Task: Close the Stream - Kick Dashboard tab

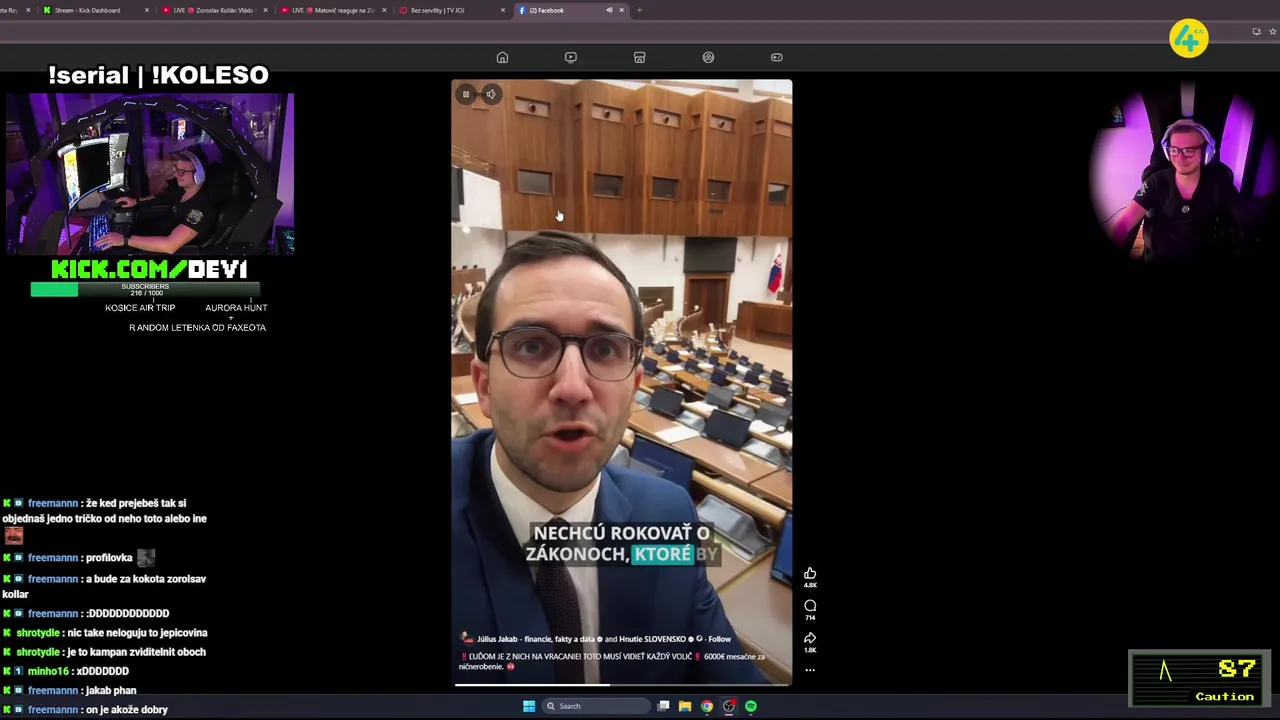Action: click(x=147, y=10)
